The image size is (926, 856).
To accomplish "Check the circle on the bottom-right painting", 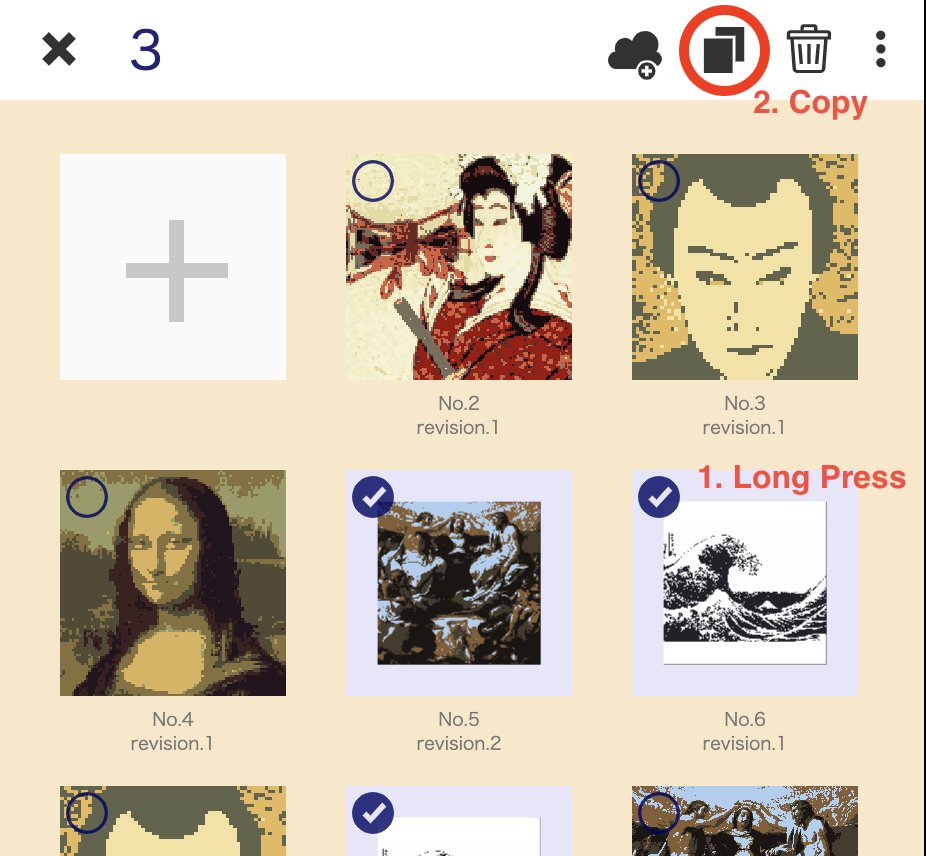I will coord(658,813).
